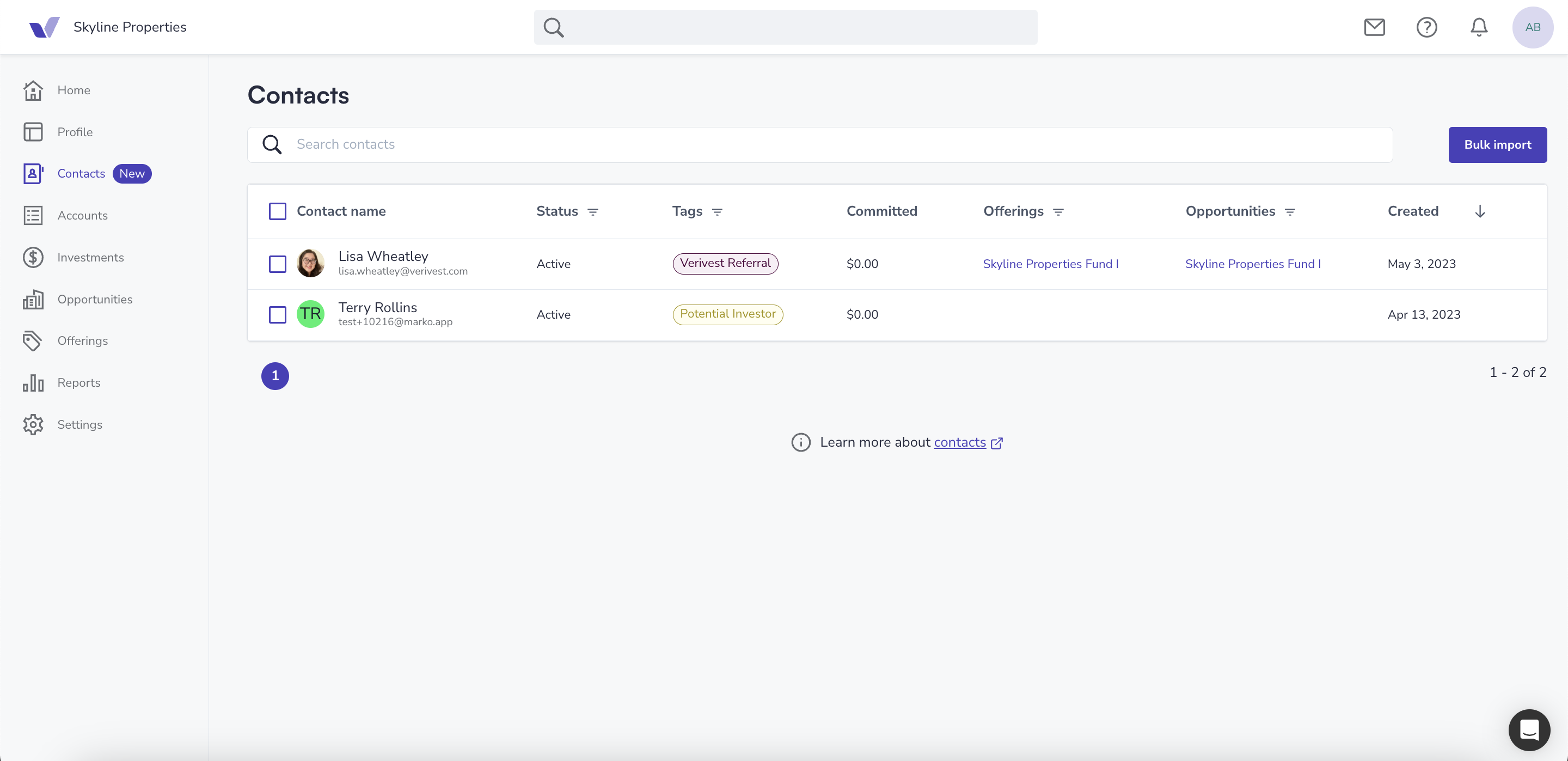Click the Potential Investor tag
This screenshot has width=1568, height=761.
pos(727,314)
